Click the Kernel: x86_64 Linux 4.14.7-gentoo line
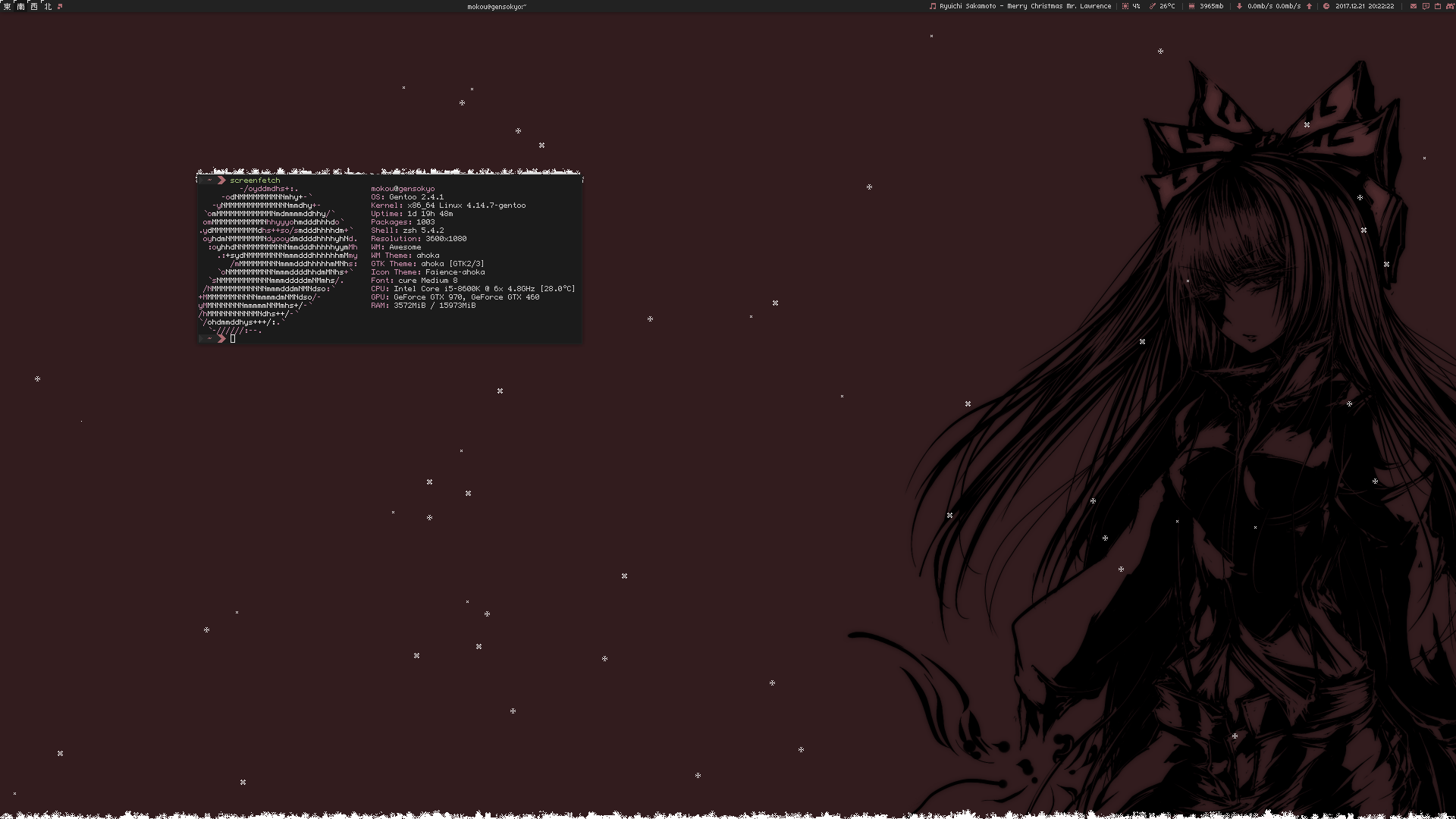The image size is (1456, 819). point(448,206)
